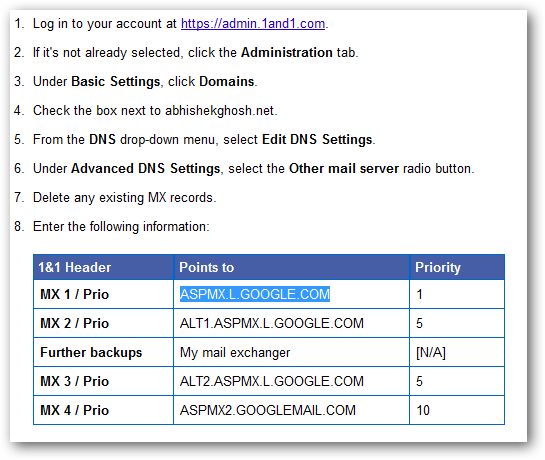Click the bold word 'Administration' in step 2
The image size is (545, 460).
point(287,53)
